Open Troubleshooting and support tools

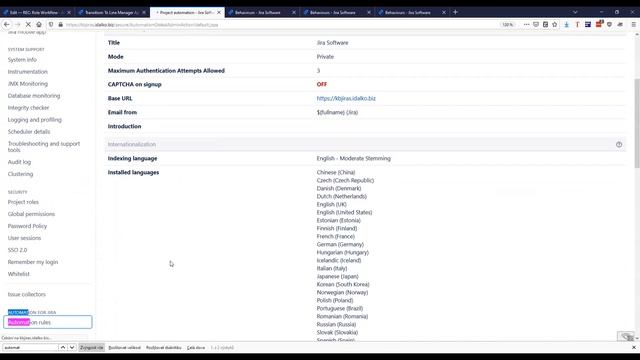44,147
